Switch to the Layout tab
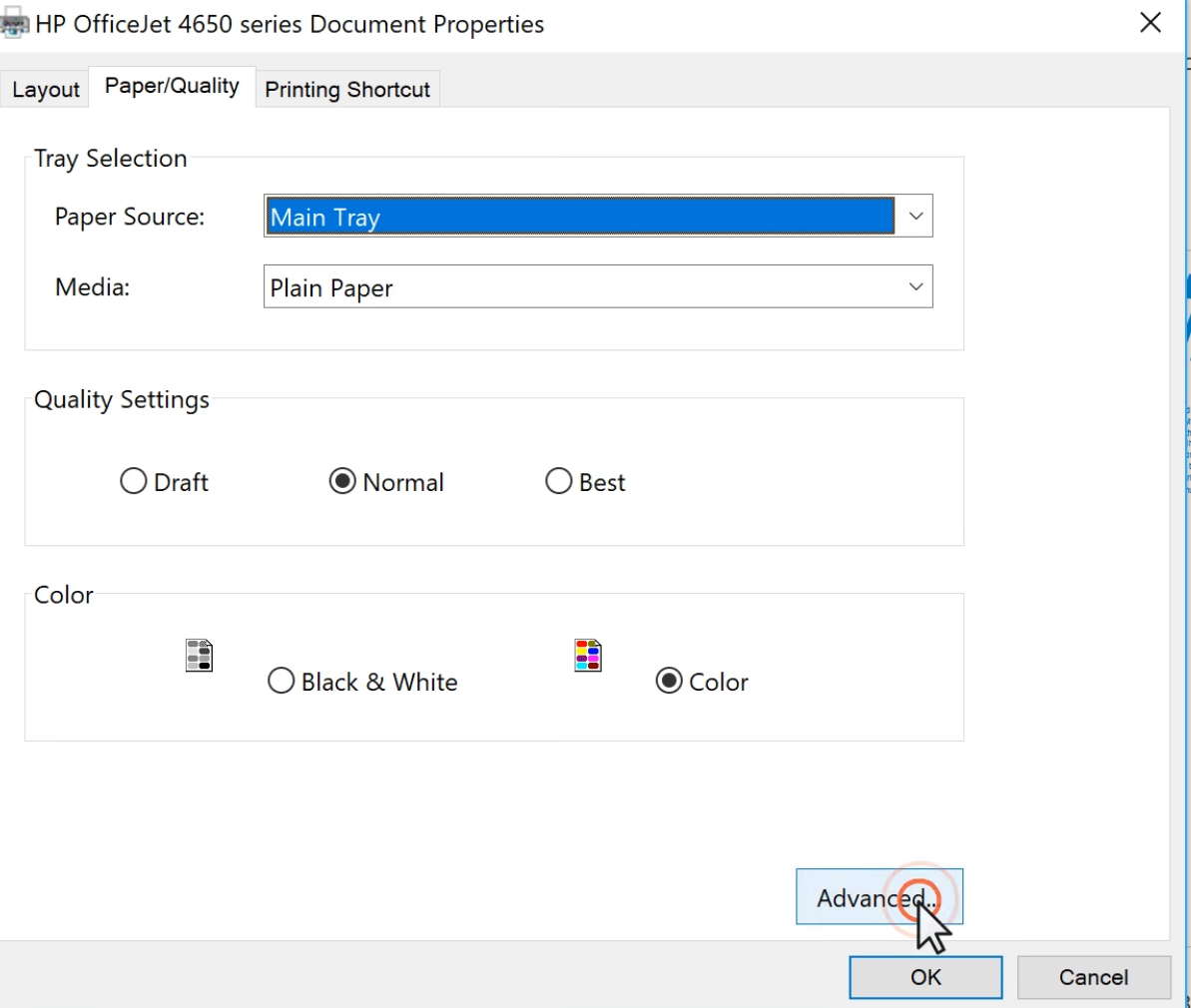1191x1008 pixels. [46, 90]
